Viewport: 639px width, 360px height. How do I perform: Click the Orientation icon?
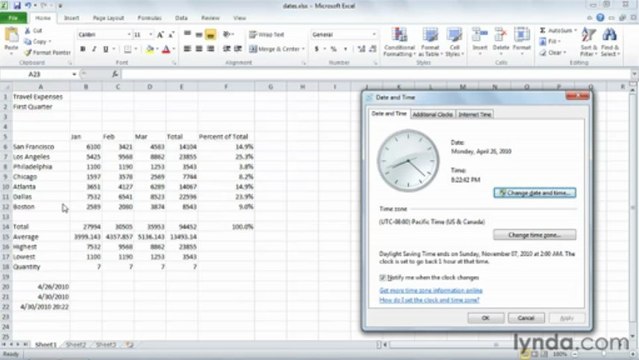[227, 35]
